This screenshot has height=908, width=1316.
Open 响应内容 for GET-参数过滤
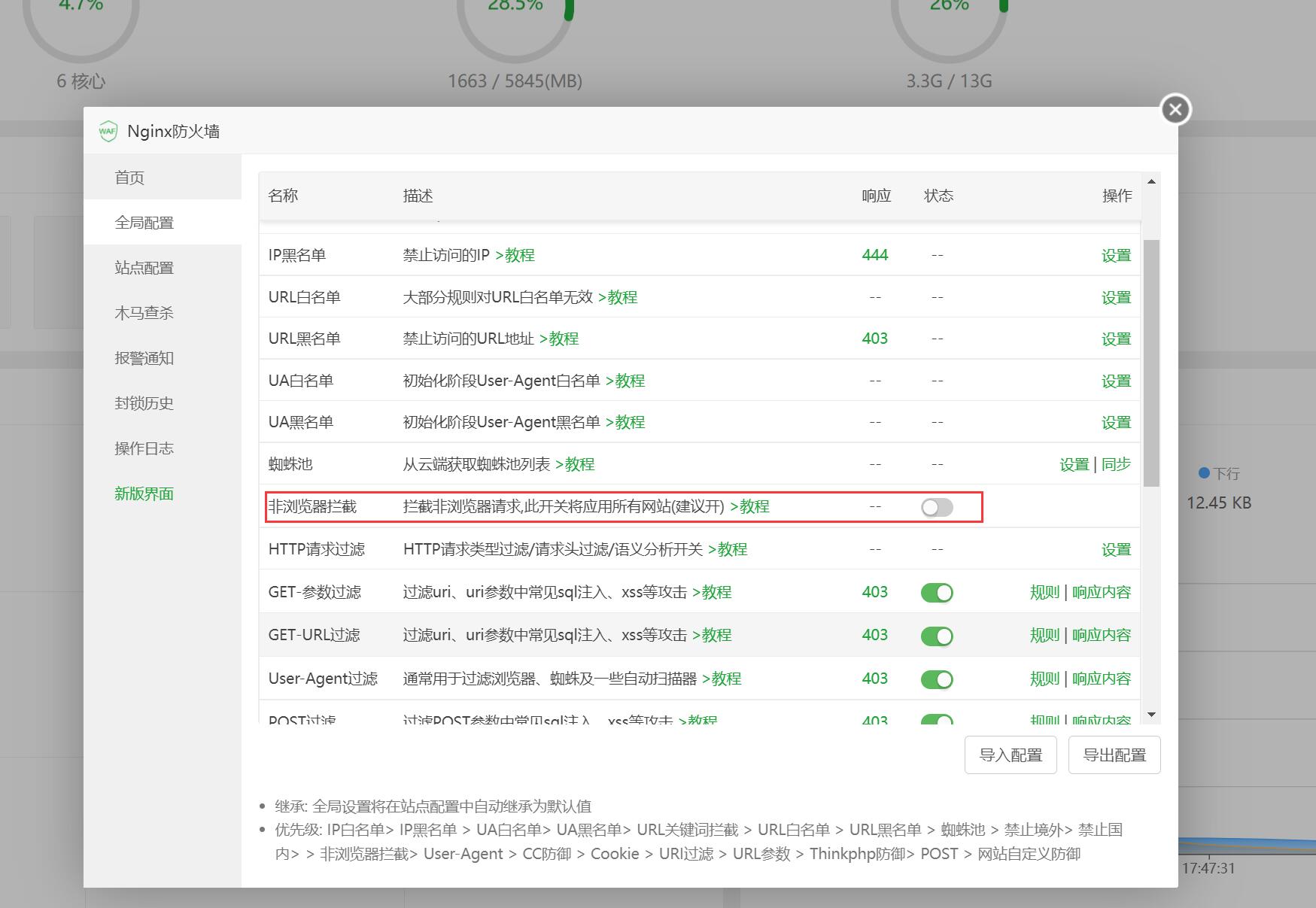[1102, 593]
